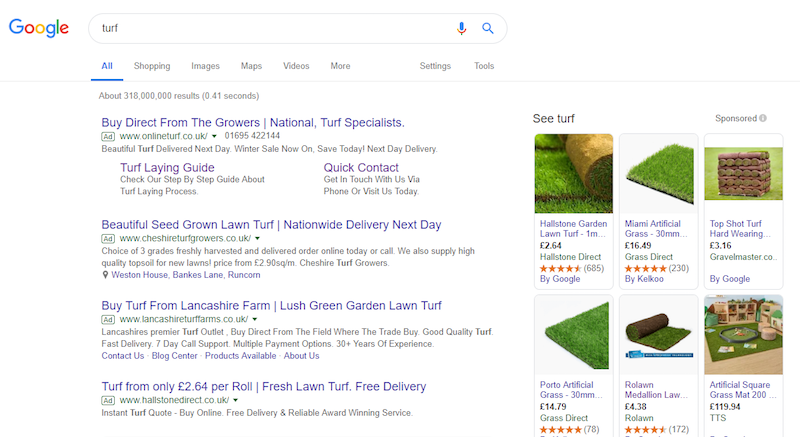This screenshot has height=437, width=800.
Task: Open the Quick Contact sitelink
Action: click(361, 167)
